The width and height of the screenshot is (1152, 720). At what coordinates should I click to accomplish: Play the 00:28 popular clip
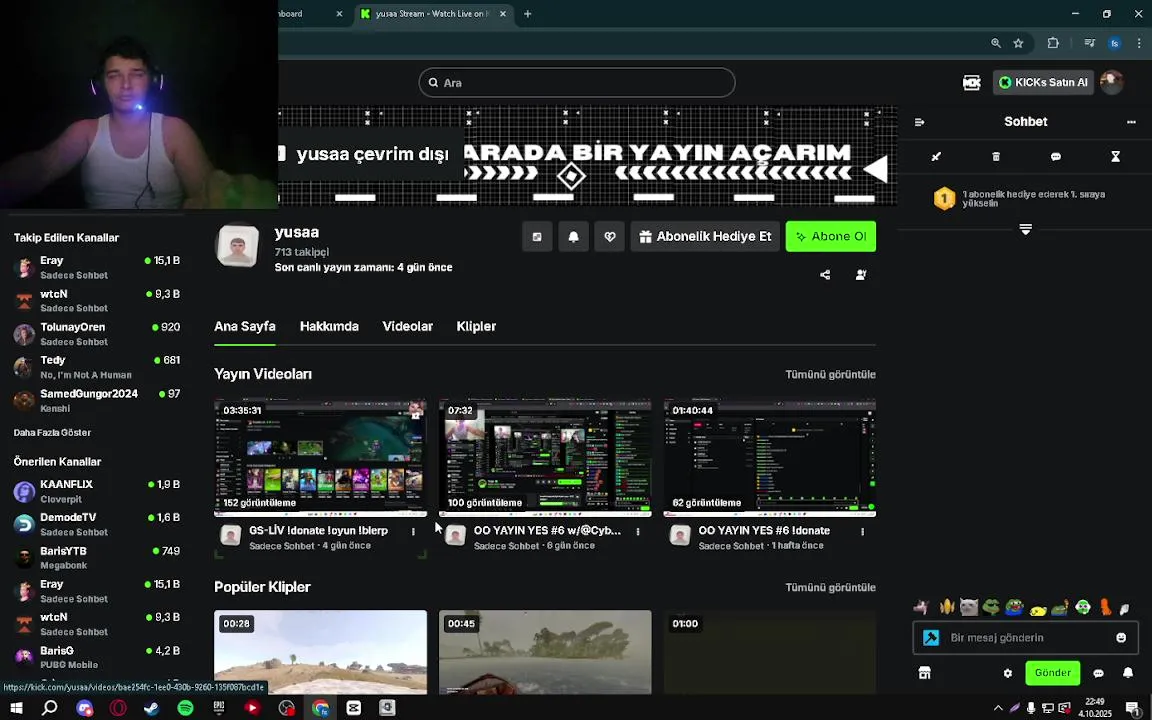[x=320, y=652]
